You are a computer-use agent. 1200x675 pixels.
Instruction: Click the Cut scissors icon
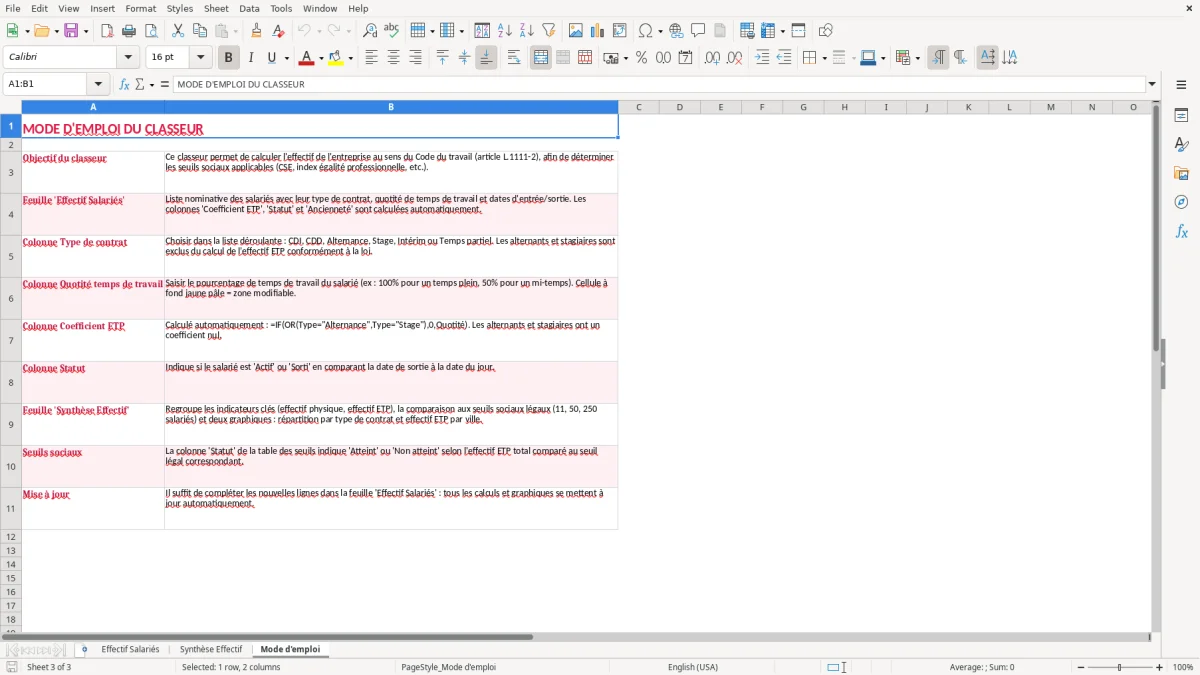pos(177,31)
